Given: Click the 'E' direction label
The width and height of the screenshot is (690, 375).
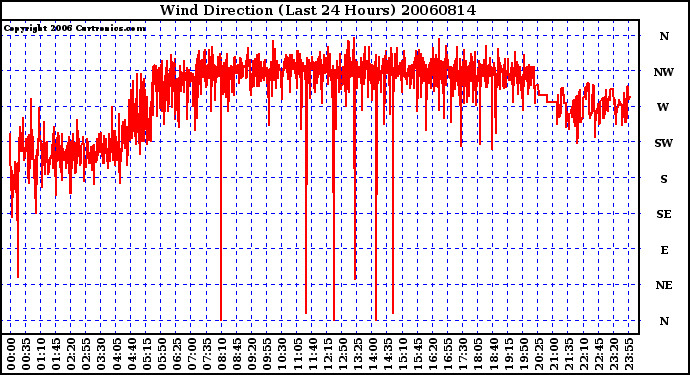Looking at the screenshot, I should (664, 250).
